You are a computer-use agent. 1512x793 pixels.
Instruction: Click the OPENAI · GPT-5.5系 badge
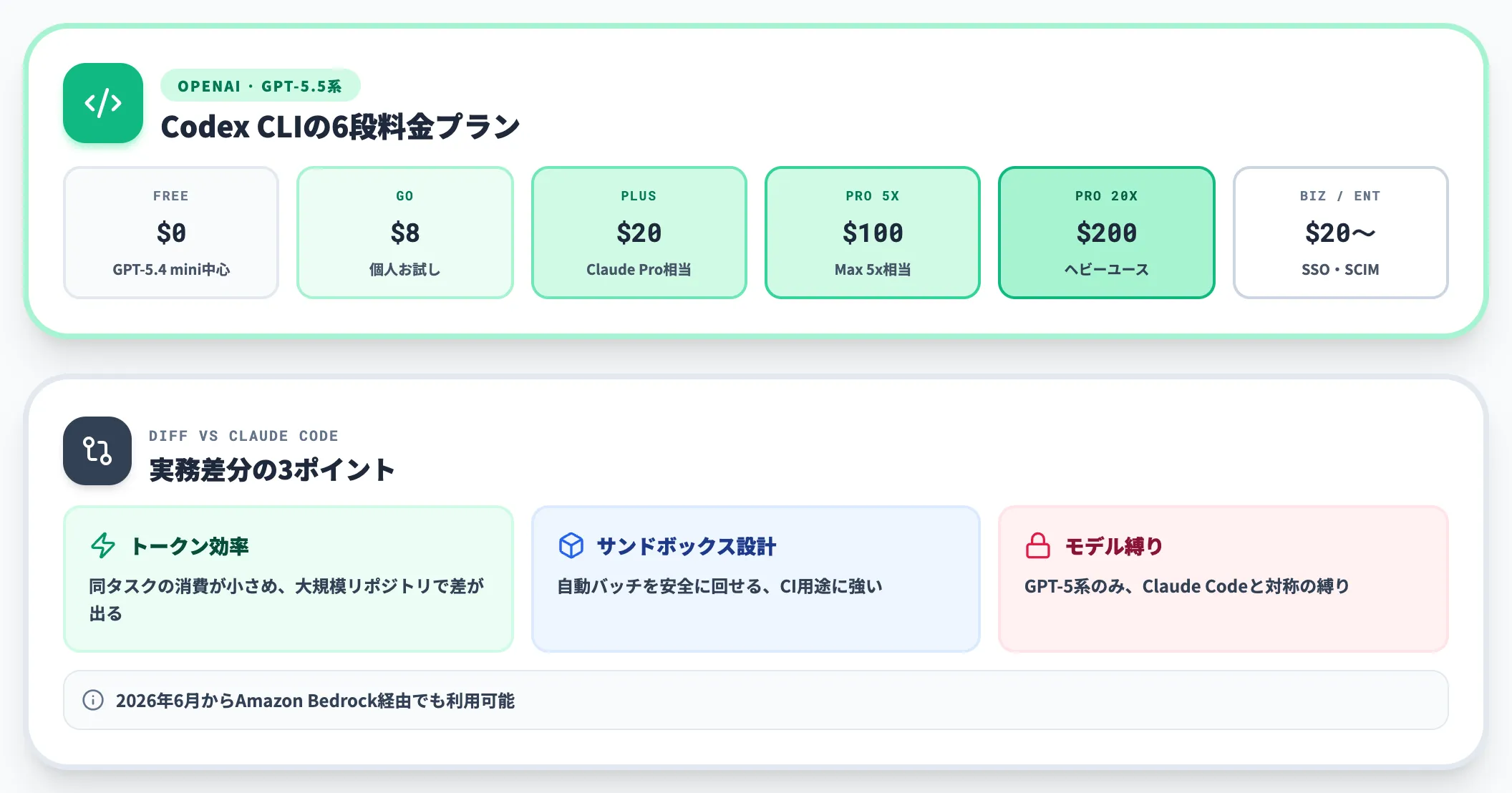[x=260, y=86]
